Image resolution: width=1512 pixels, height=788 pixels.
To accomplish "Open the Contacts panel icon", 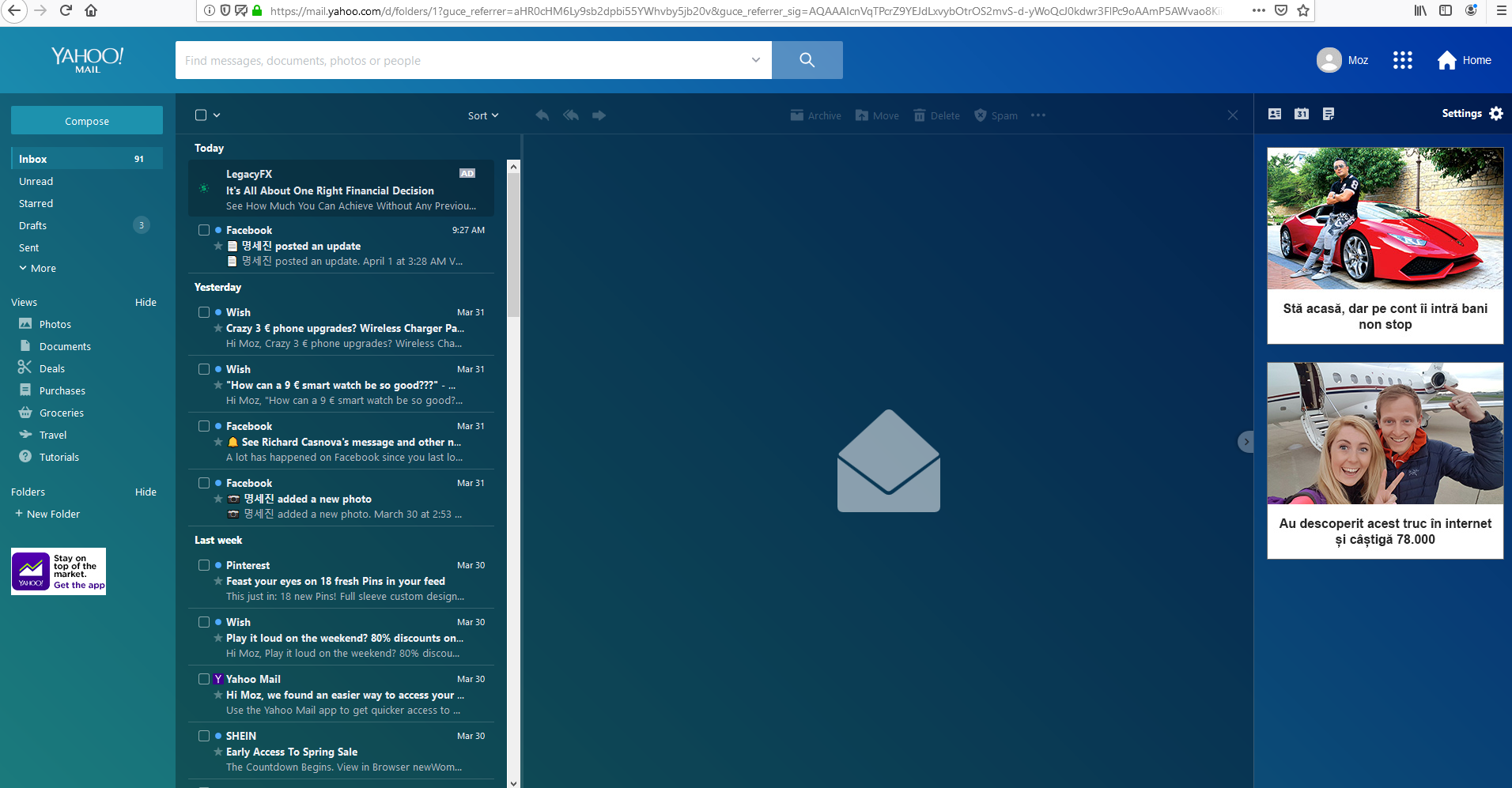I will pos(1274,114).
